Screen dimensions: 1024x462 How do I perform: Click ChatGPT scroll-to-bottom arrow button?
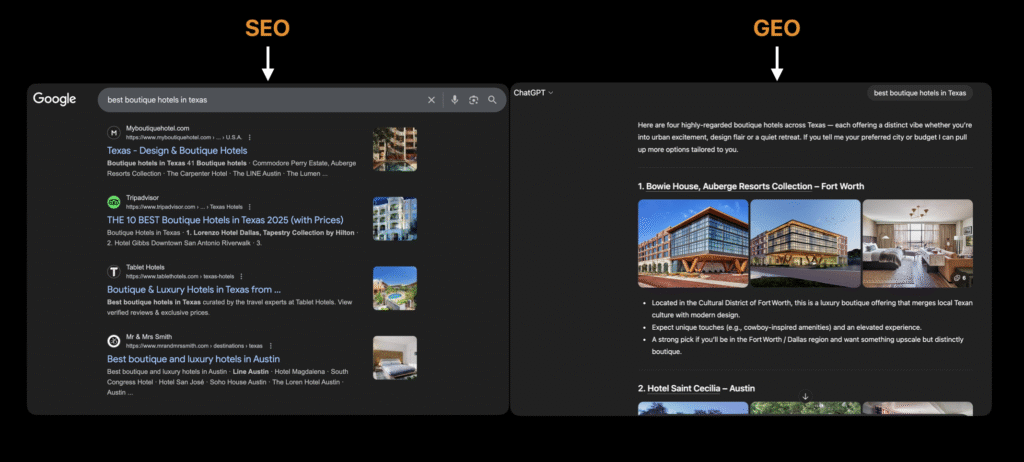tap(805, 397)
